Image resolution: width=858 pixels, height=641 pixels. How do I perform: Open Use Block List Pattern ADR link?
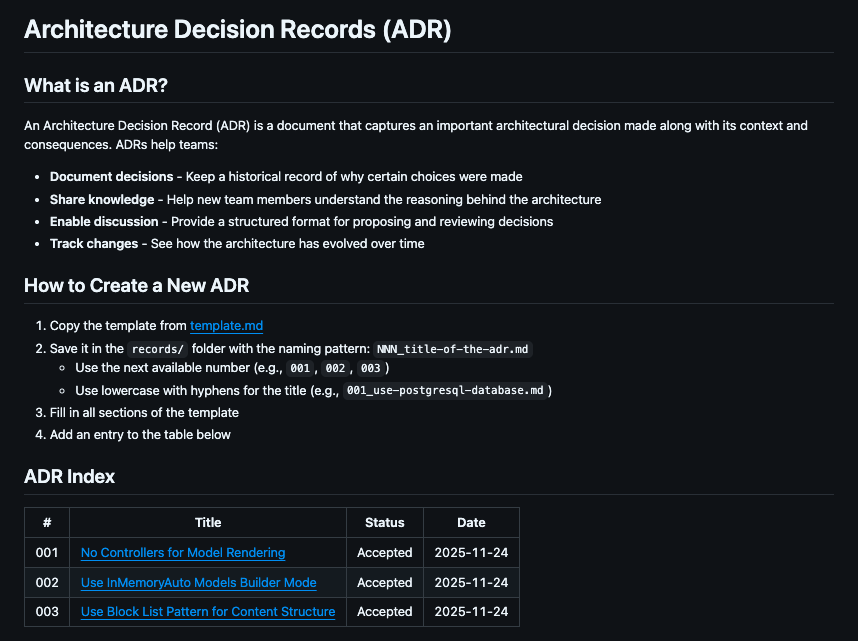(208, 612)
